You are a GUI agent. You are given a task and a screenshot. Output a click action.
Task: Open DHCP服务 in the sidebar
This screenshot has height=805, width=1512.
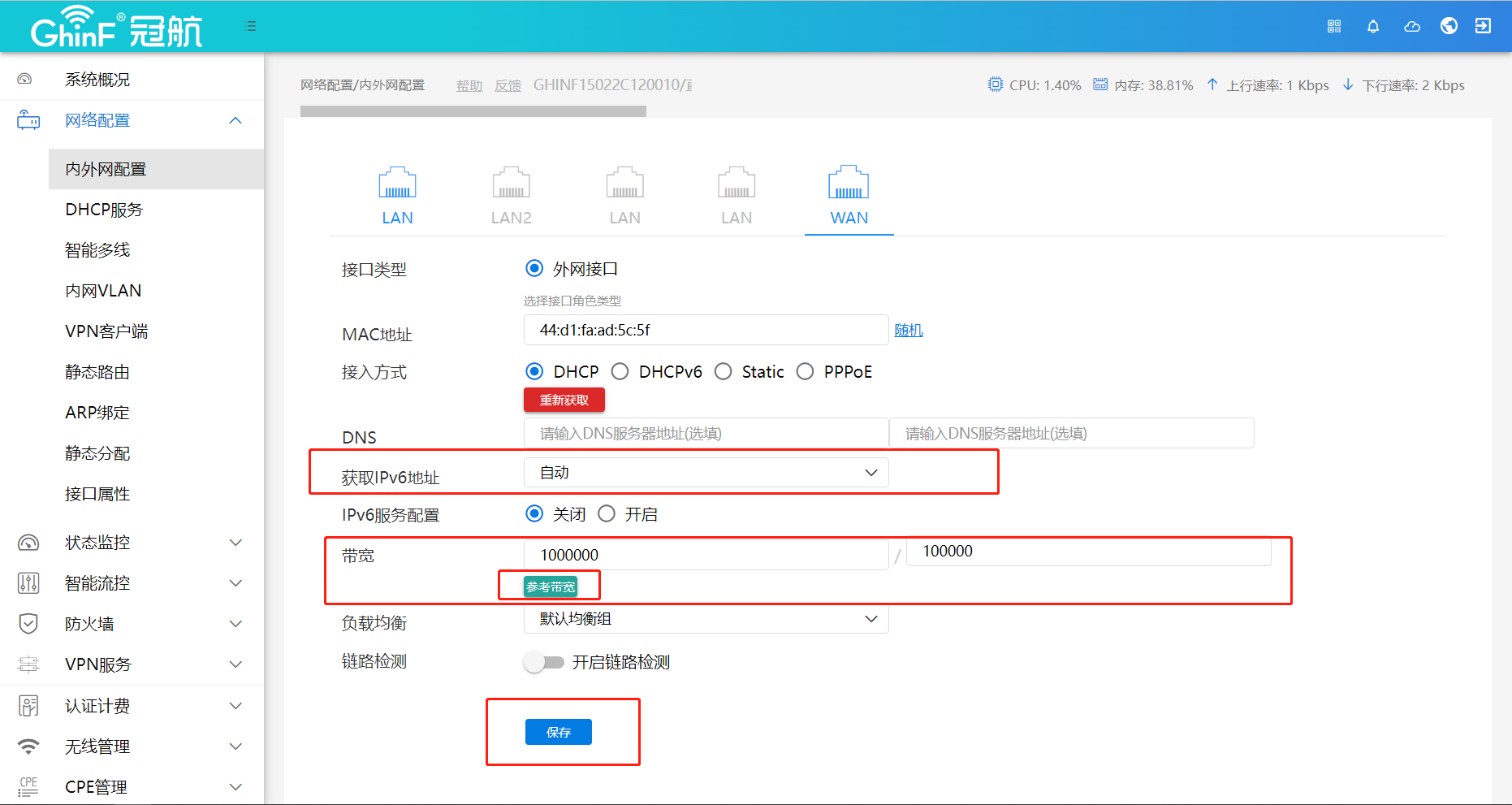pos(104,210)
